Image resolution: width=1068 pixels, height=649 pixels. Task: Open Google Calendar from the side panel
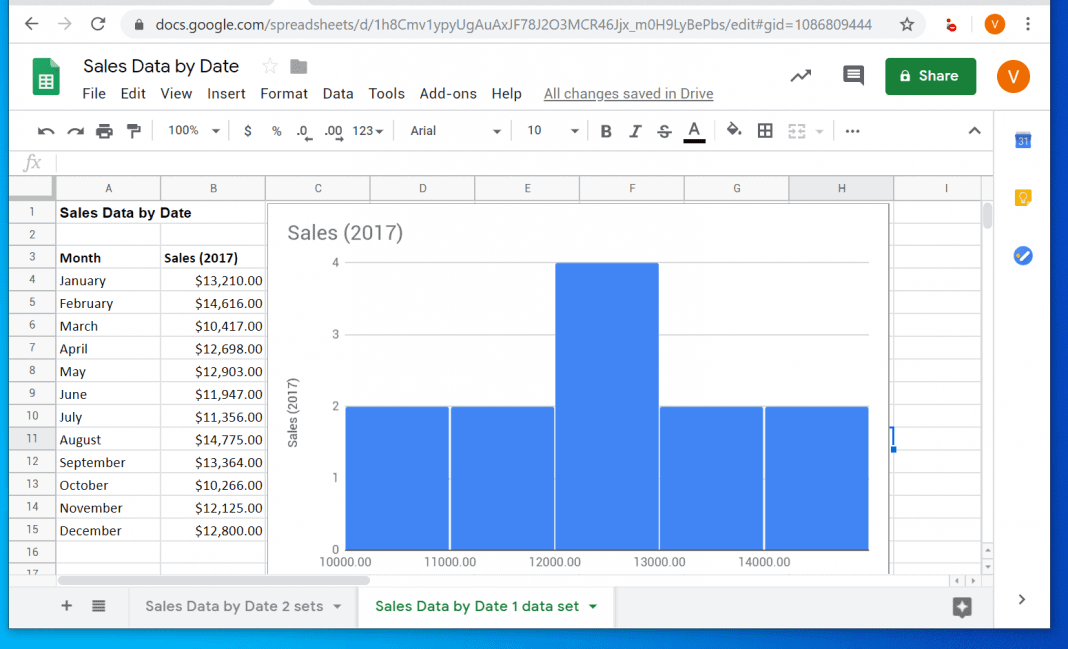pos(1022,140)
